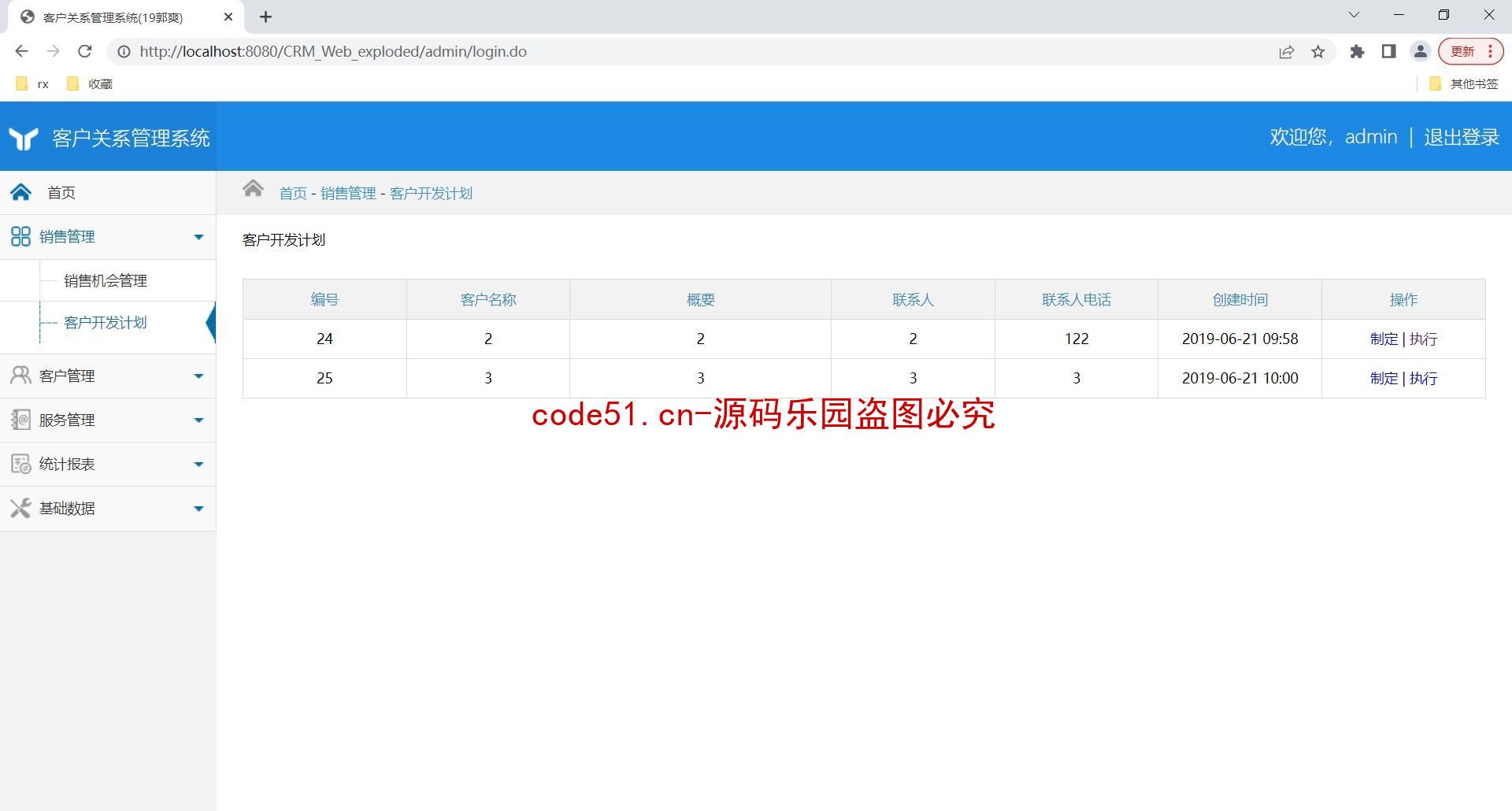Bookmark this page with star icon
The width and height of the screenshot is (1512, 811).
pos(1317,52)
